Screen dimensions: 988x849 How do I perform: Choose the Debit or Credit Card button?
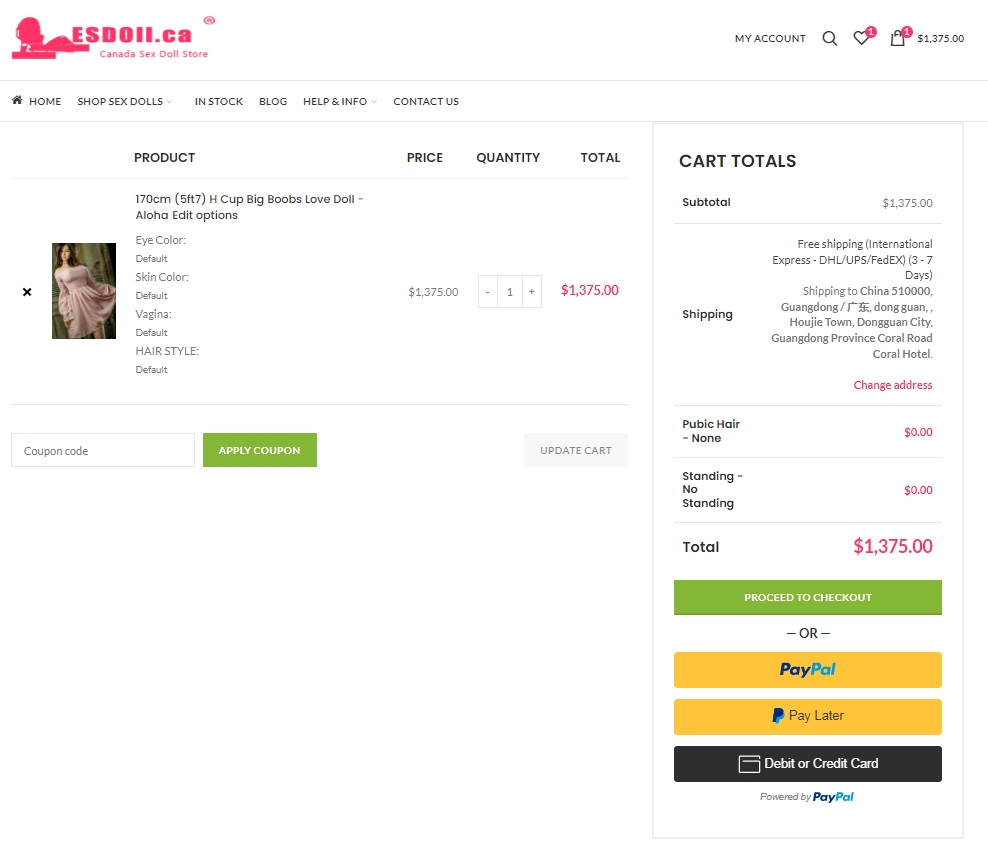[807, 764]
